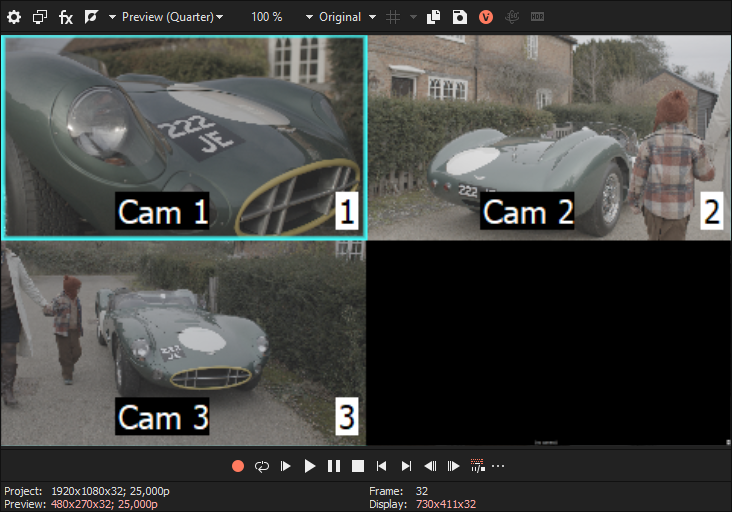
Task: Pause the preview playback
Action: [334, 466]
